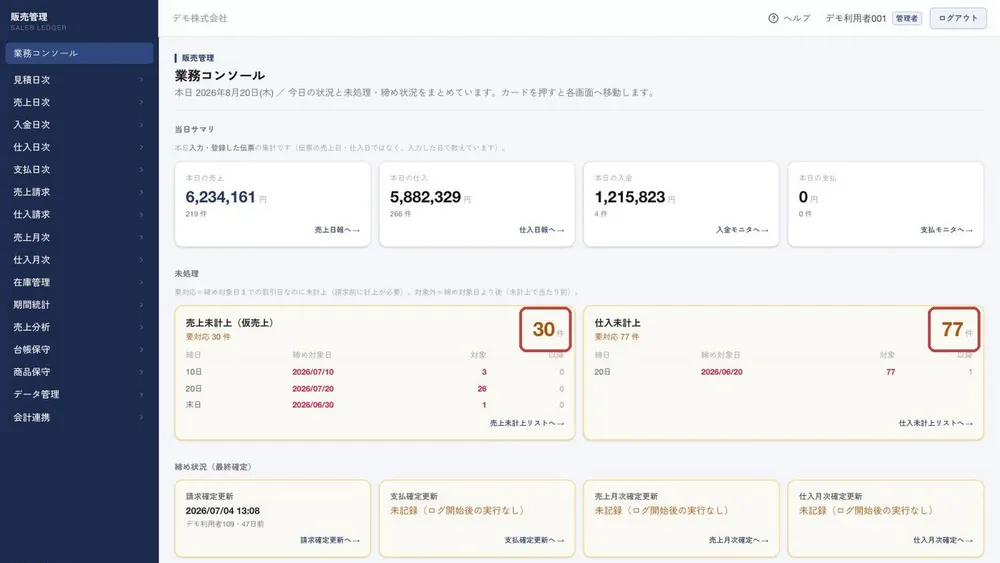Expand the 期間統計 chevron

[141, 305]
